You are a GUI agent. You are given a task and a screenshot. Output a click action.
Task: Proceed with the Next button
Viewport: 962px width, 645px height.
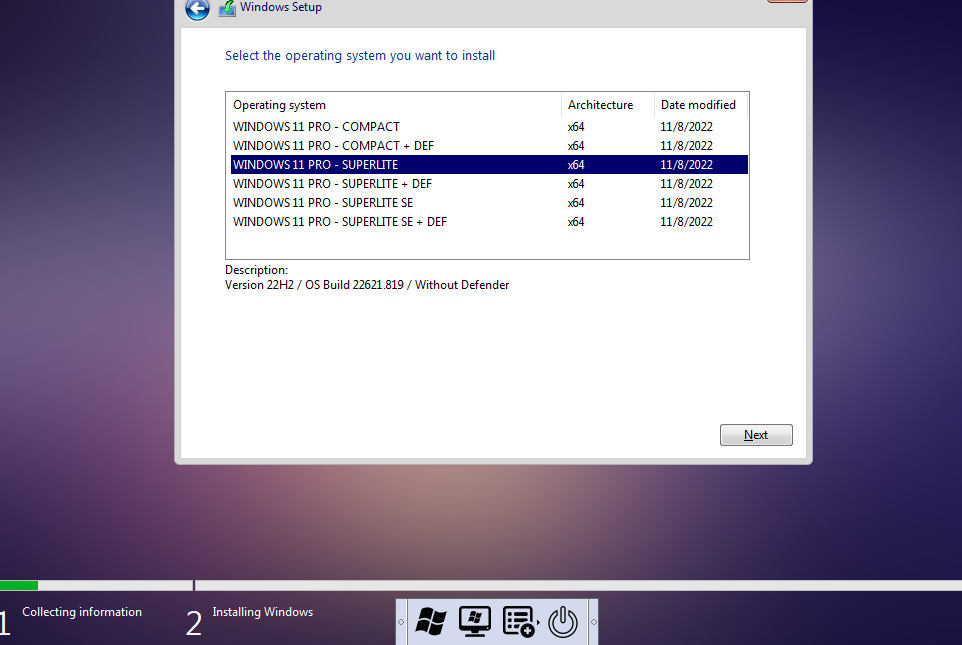[x=756, y=435]
